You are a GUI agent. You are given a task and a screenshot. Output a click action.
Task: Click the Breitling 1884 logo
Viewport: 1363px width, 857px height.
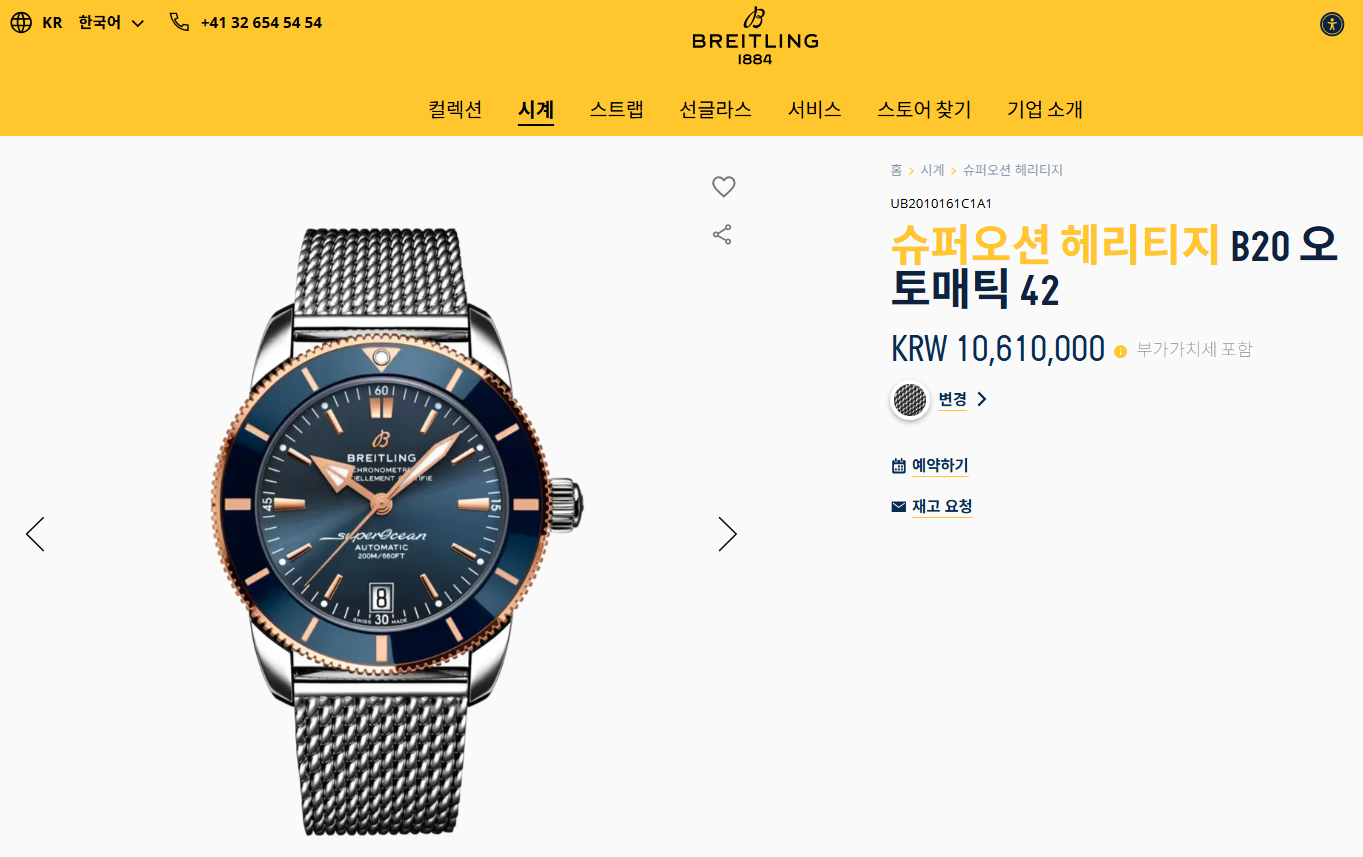coord(755,36)
